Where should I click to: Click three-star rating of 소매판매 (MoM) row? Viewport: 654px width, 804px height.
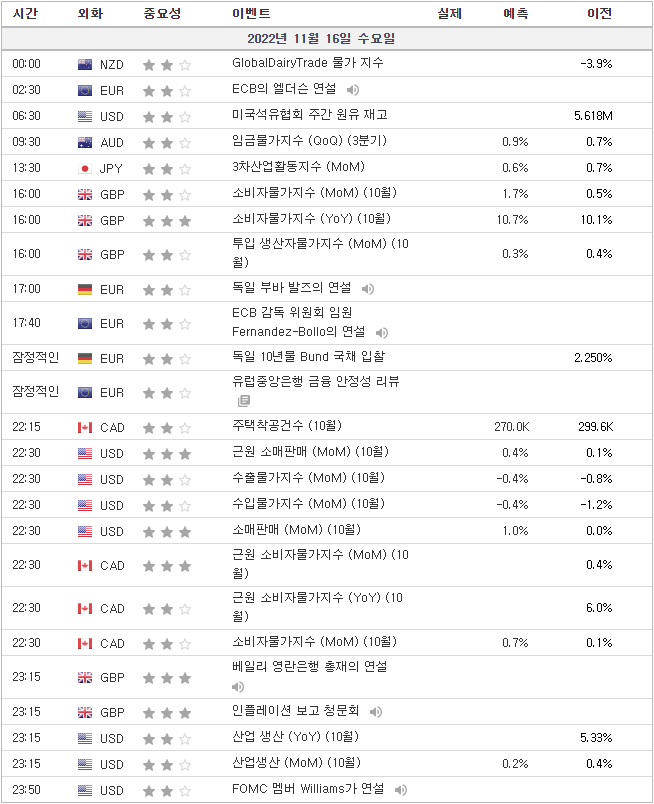tap(167, 532)
